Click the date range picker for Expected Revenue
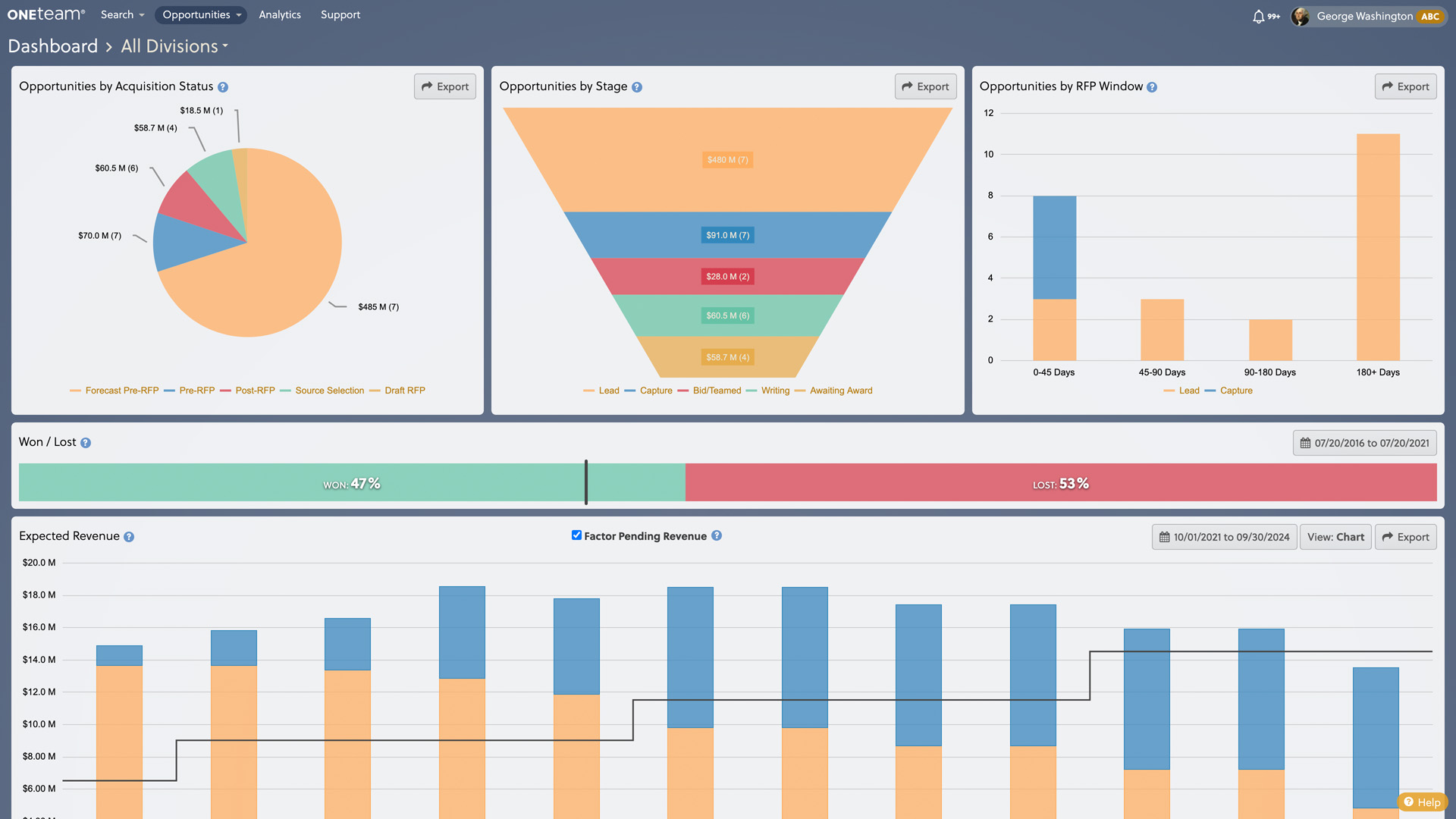 [x=1225, y=537]
